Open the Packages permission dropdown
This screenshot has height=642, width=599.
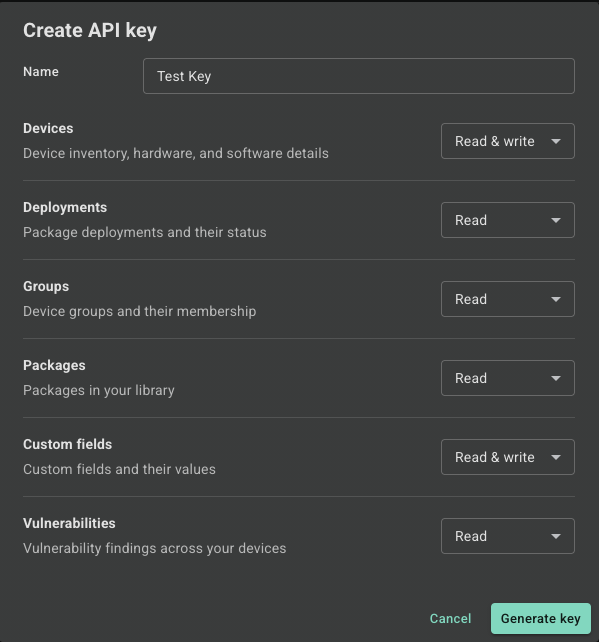(508, 378)
